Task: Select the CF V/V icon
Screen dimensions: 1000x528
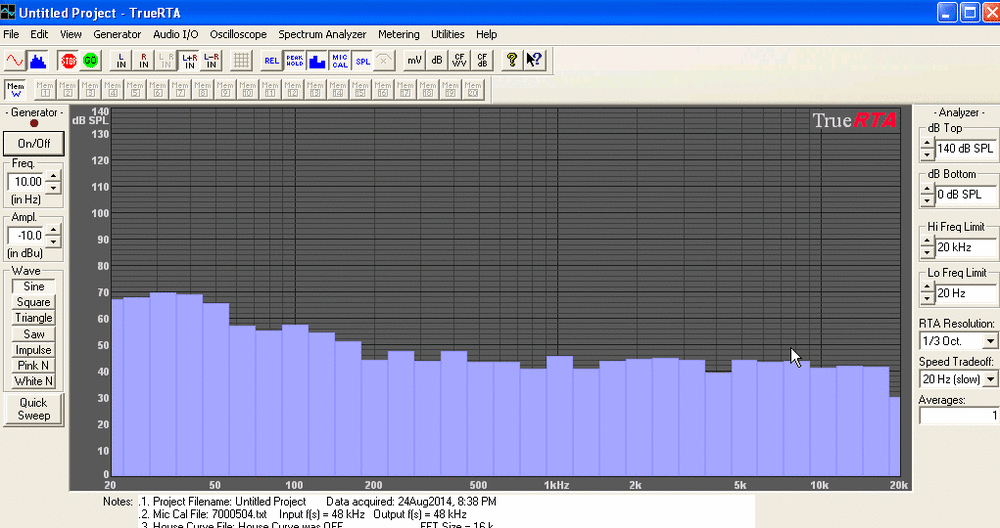Action: (459, 61)
